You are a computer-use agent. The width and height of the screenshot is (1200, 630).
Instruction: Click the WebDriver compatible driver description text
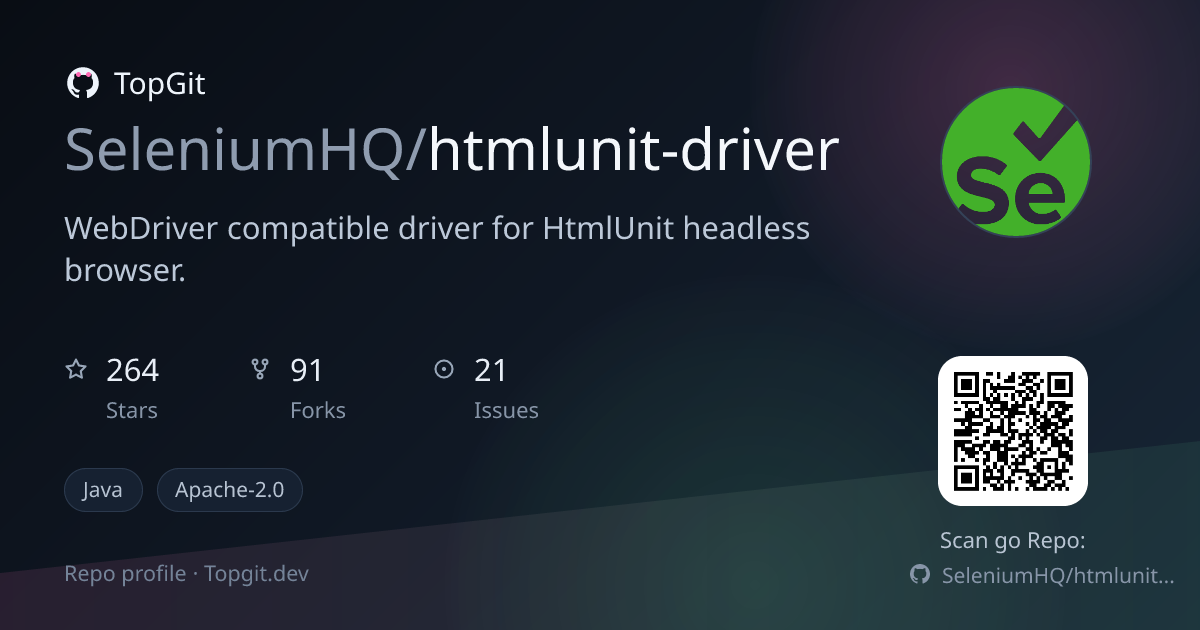(x=437, y=249)
